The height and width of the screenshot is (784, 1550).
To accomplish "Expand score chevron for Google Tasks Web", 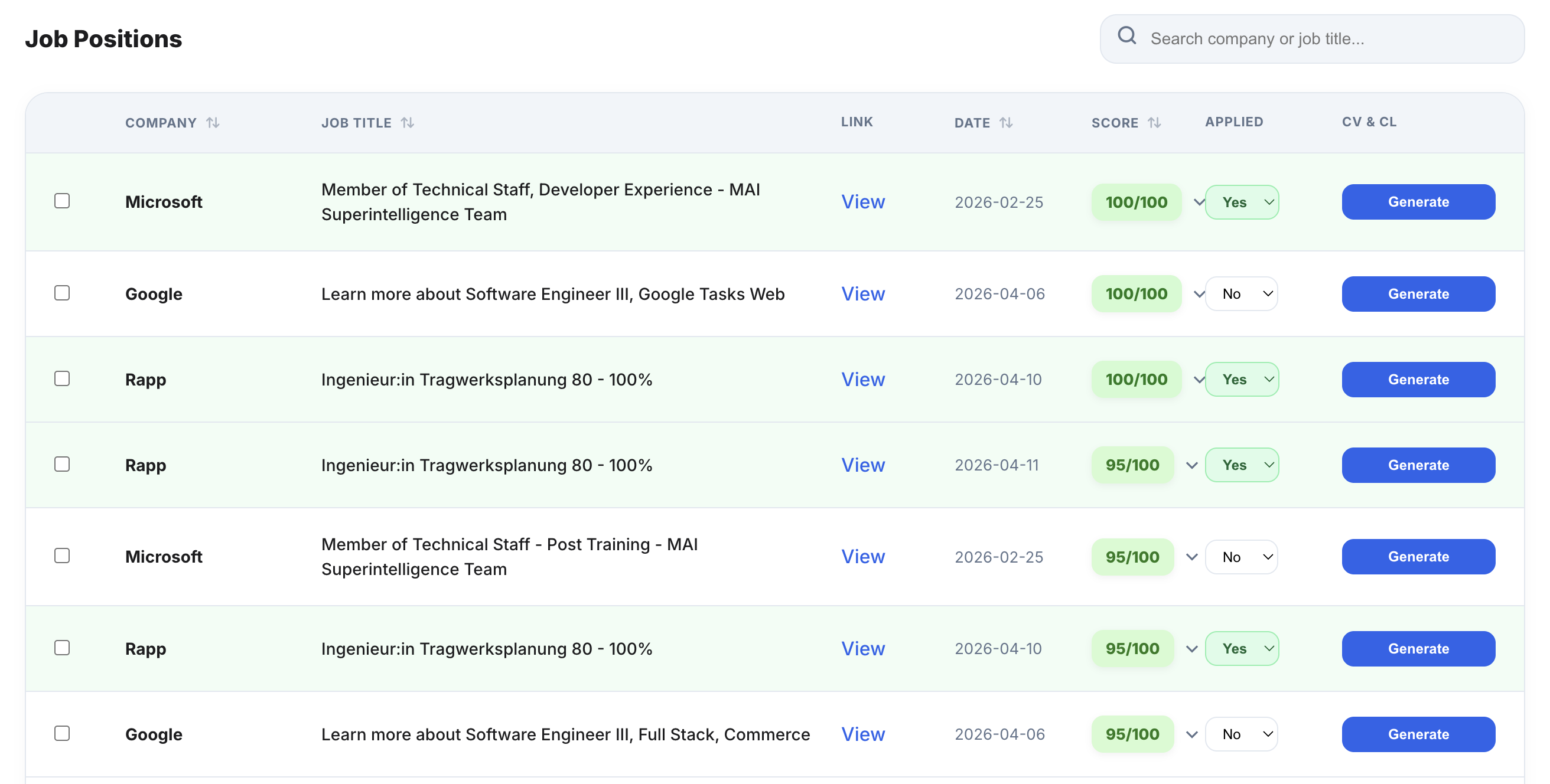I will (1199, 294).
